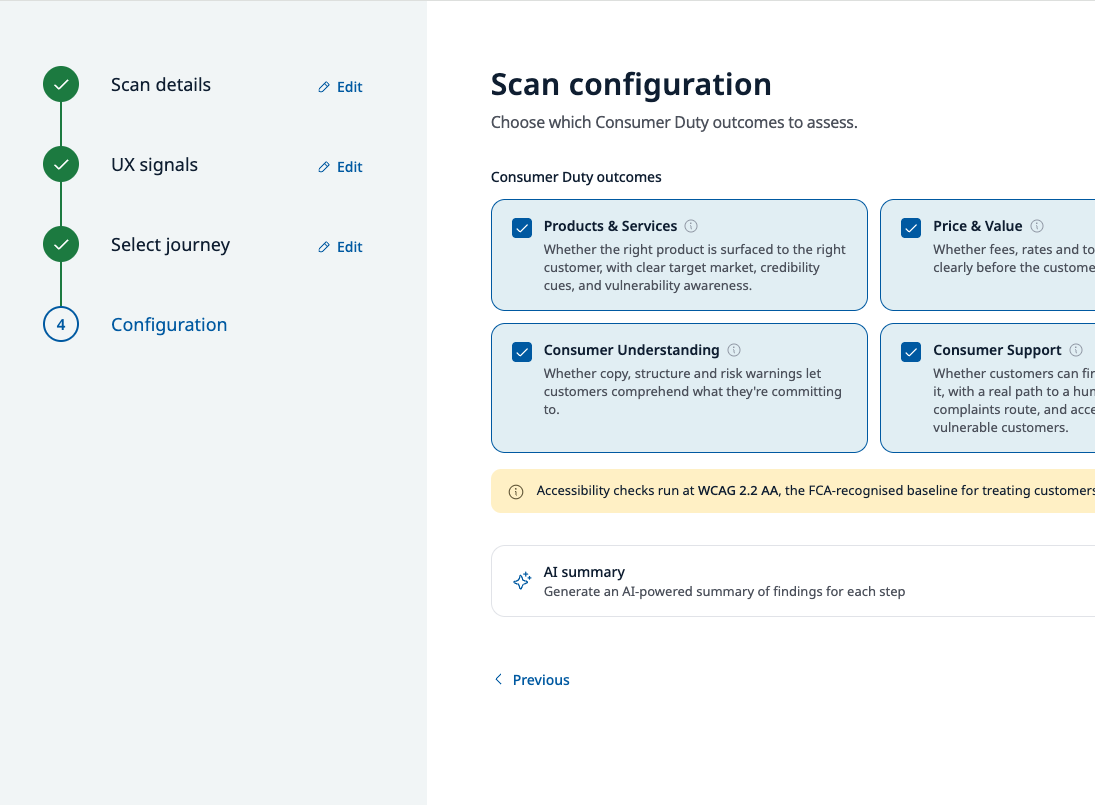Click the step 4 Configuration circle
The height and width of the screenshot is (805, 1095).
[x=61, y=325]
